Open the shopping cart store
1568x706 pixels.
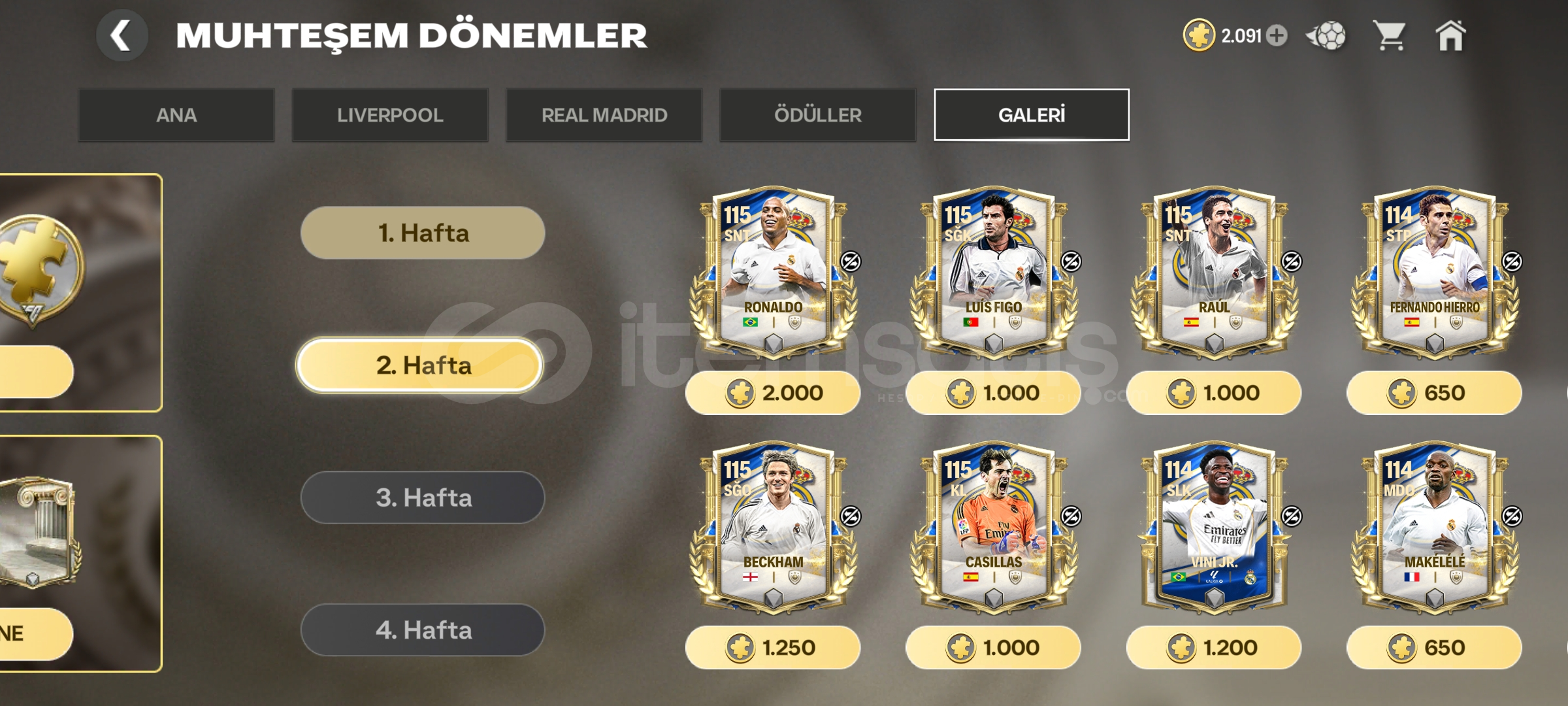(x=1390, y=35)
